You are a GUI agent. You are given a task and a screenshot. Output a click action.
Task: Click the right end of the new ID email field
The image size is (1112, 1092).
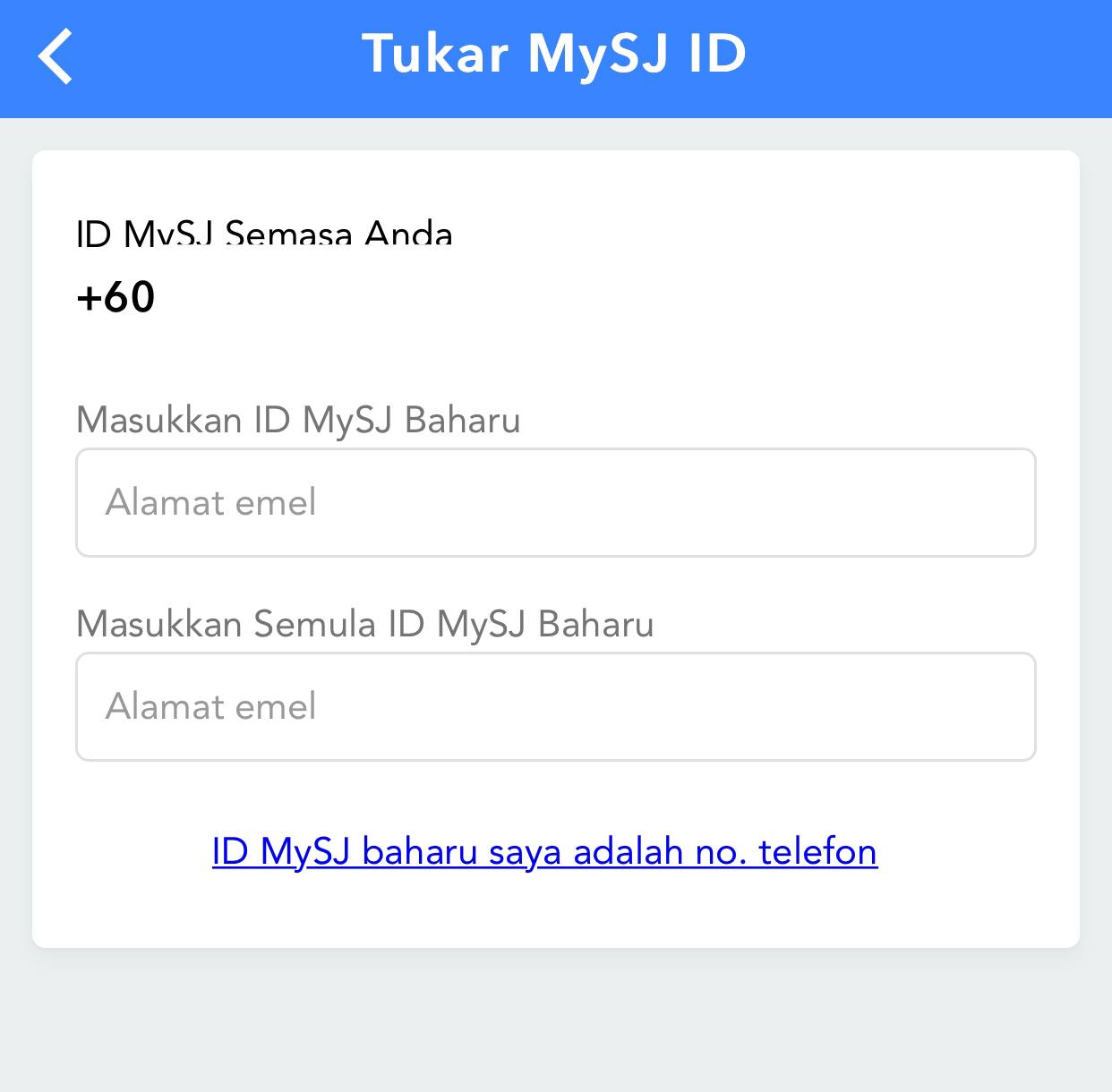pyautogui.click(x=994, y=502)
